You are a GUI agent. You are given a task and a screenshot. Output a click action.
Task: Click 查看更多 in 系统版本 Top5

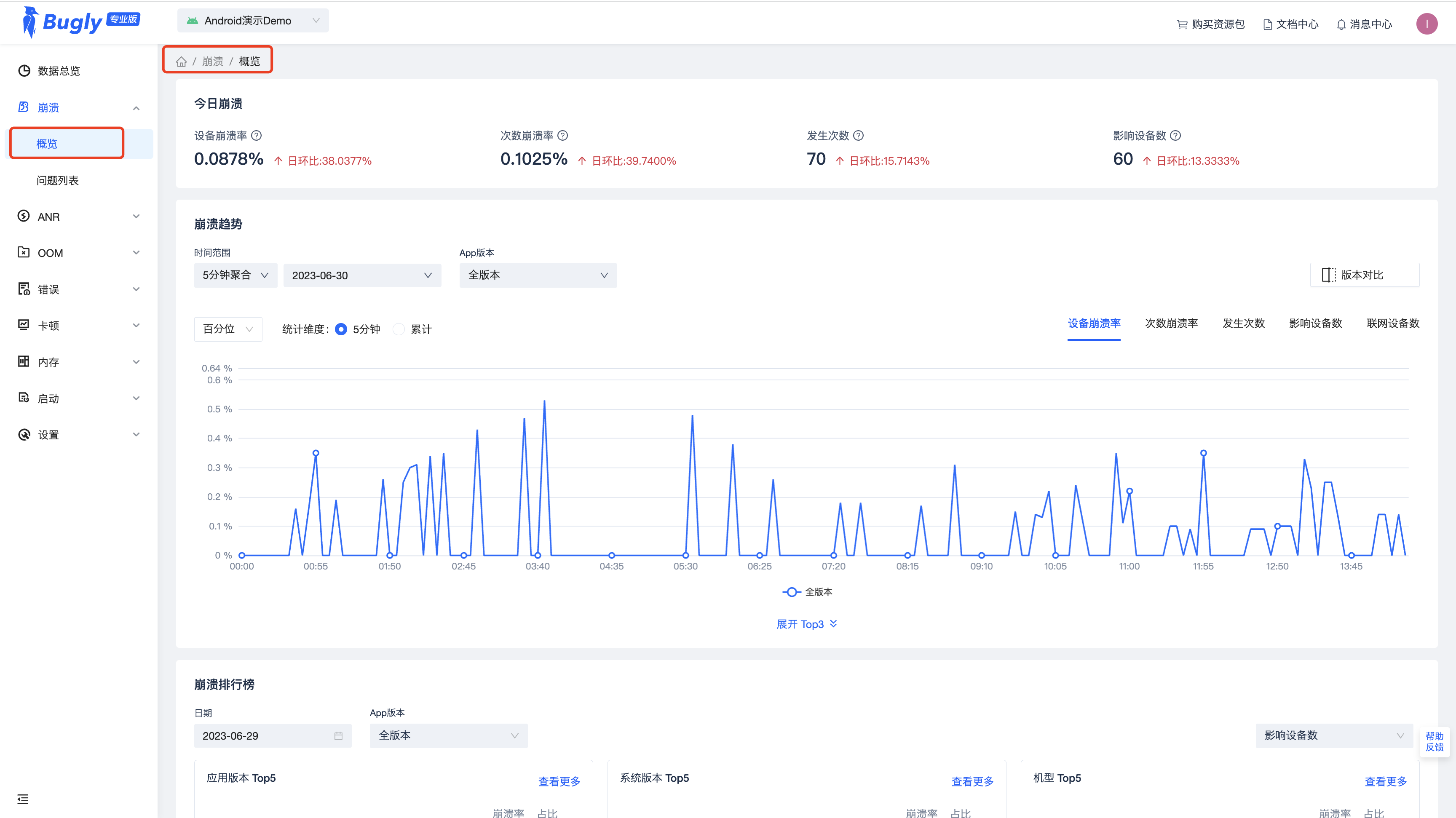point(972,781)
